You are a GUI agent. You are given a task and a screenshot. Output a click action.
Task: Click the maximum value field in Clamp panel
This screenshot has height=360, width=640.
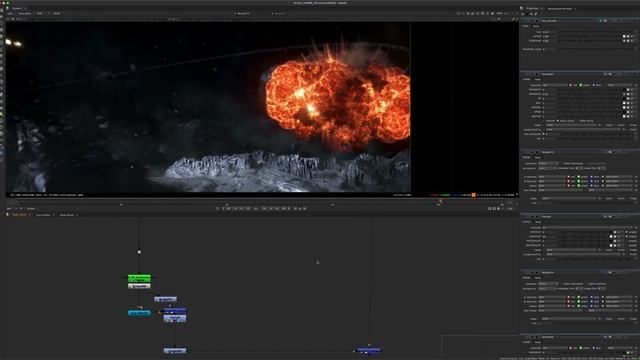point(549,236)
